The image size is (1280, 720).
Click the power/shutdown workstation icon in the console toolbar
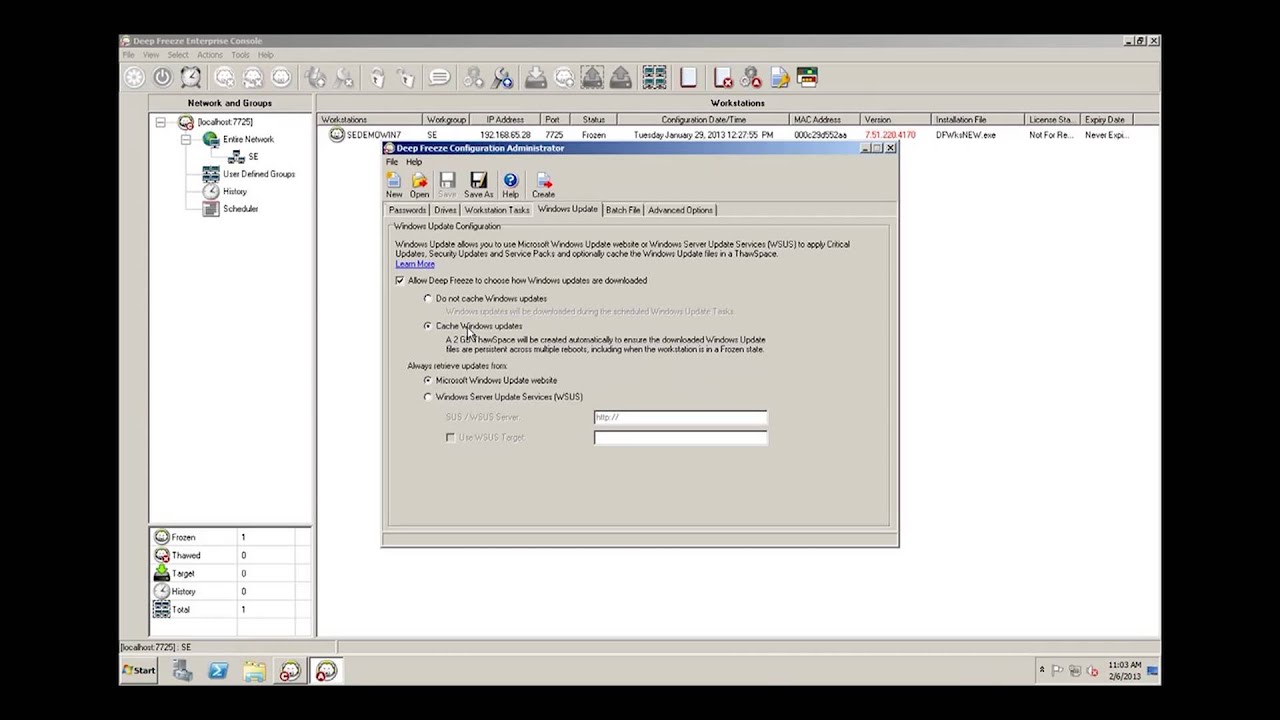coord(161,77)
